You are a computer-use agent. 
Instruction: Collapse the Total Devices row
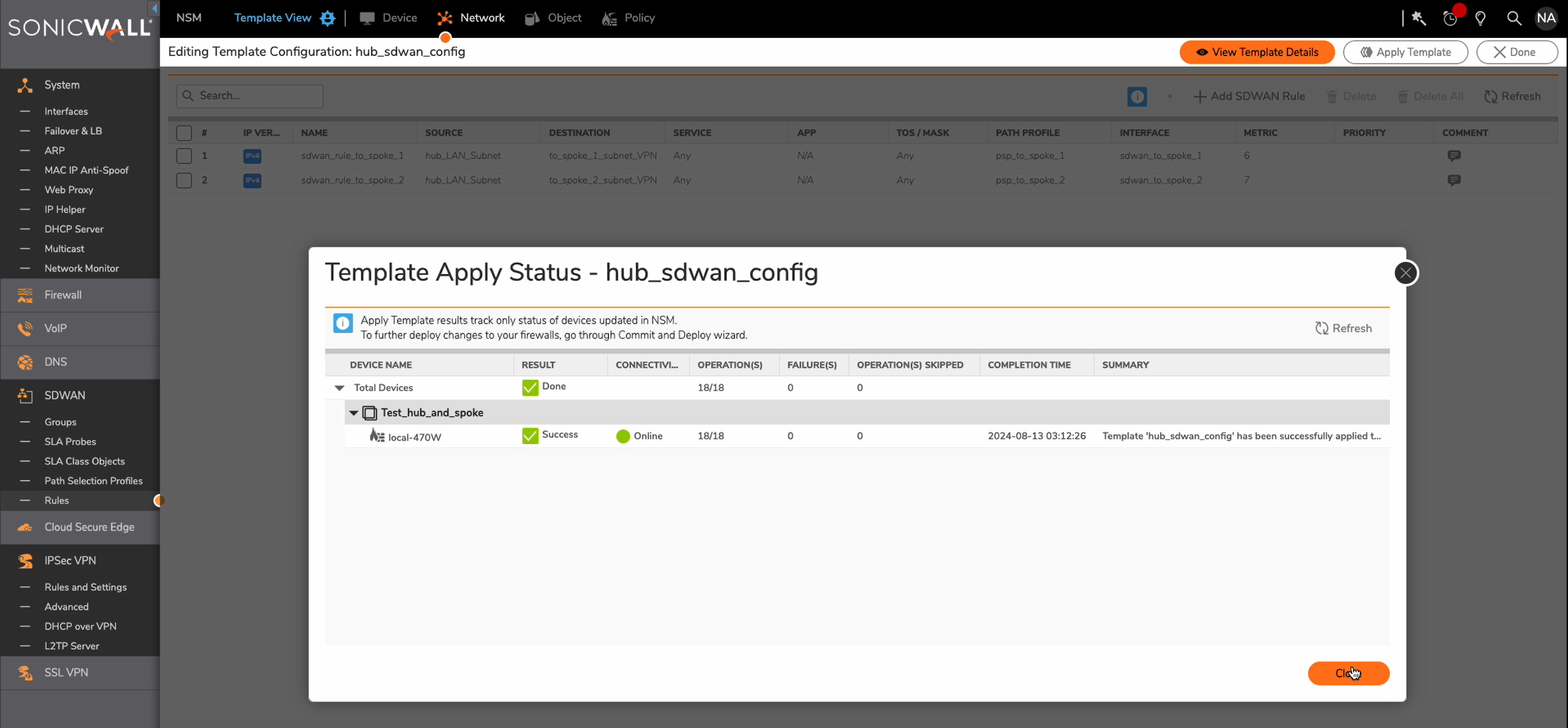coord(339,388)
